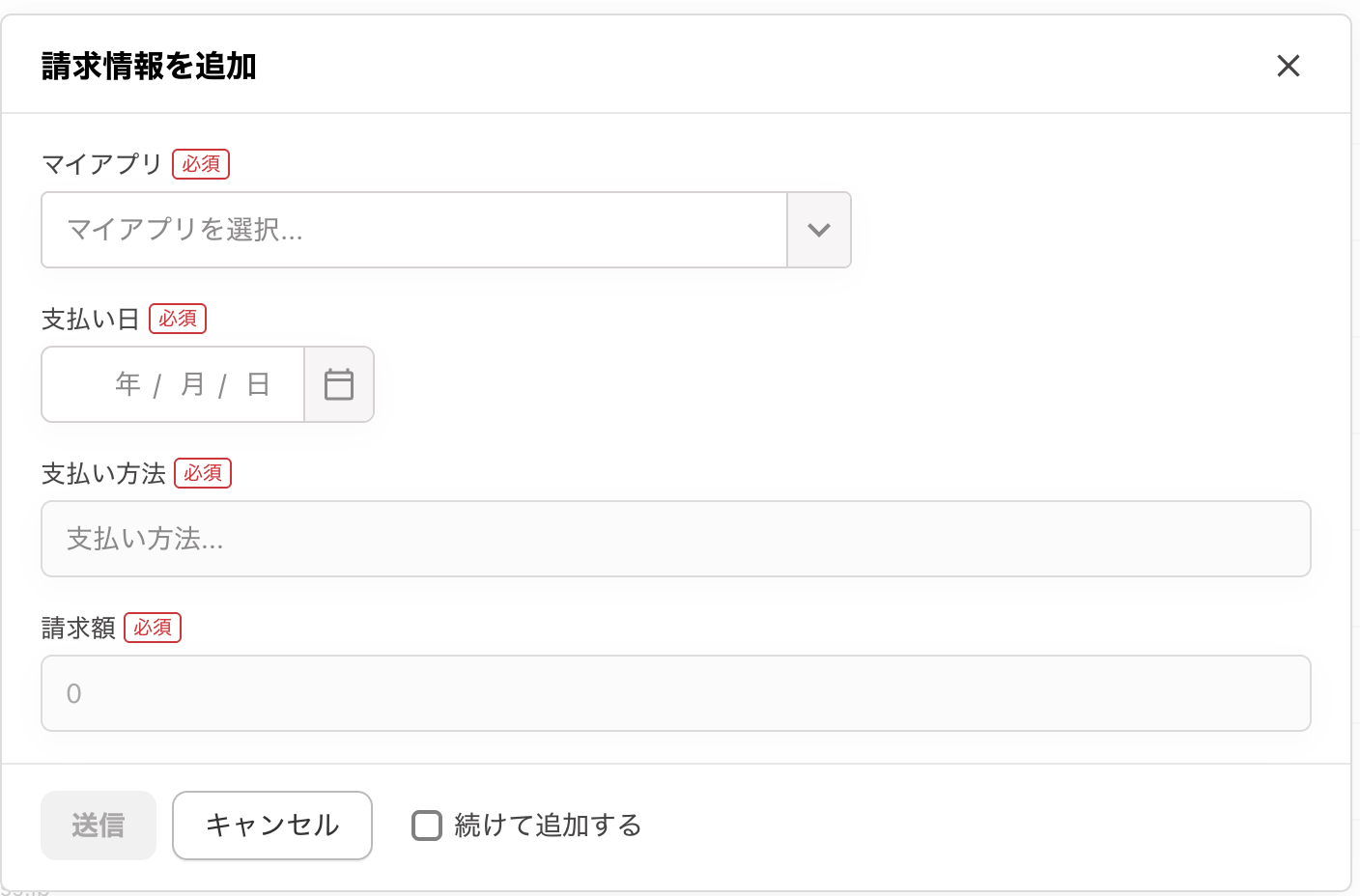Select the 年 segment of payment date
Screen dimensions: 1360x896
pos(127,384)
